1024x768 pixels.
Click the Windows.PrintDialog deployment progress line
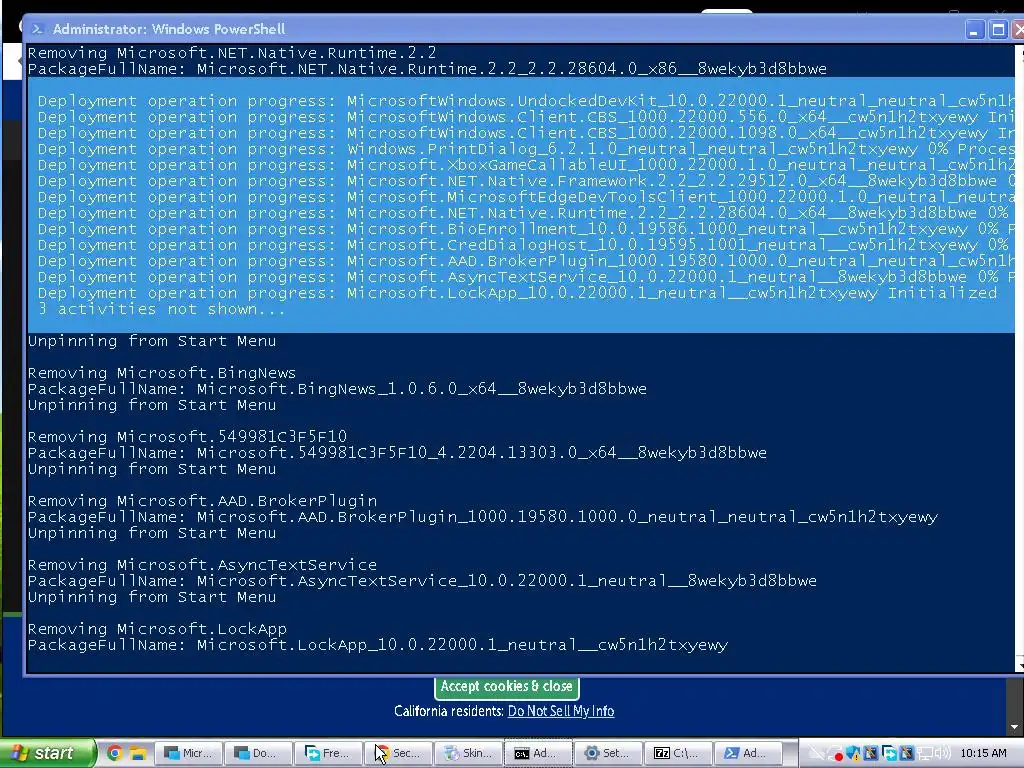[x=526, y=150]
